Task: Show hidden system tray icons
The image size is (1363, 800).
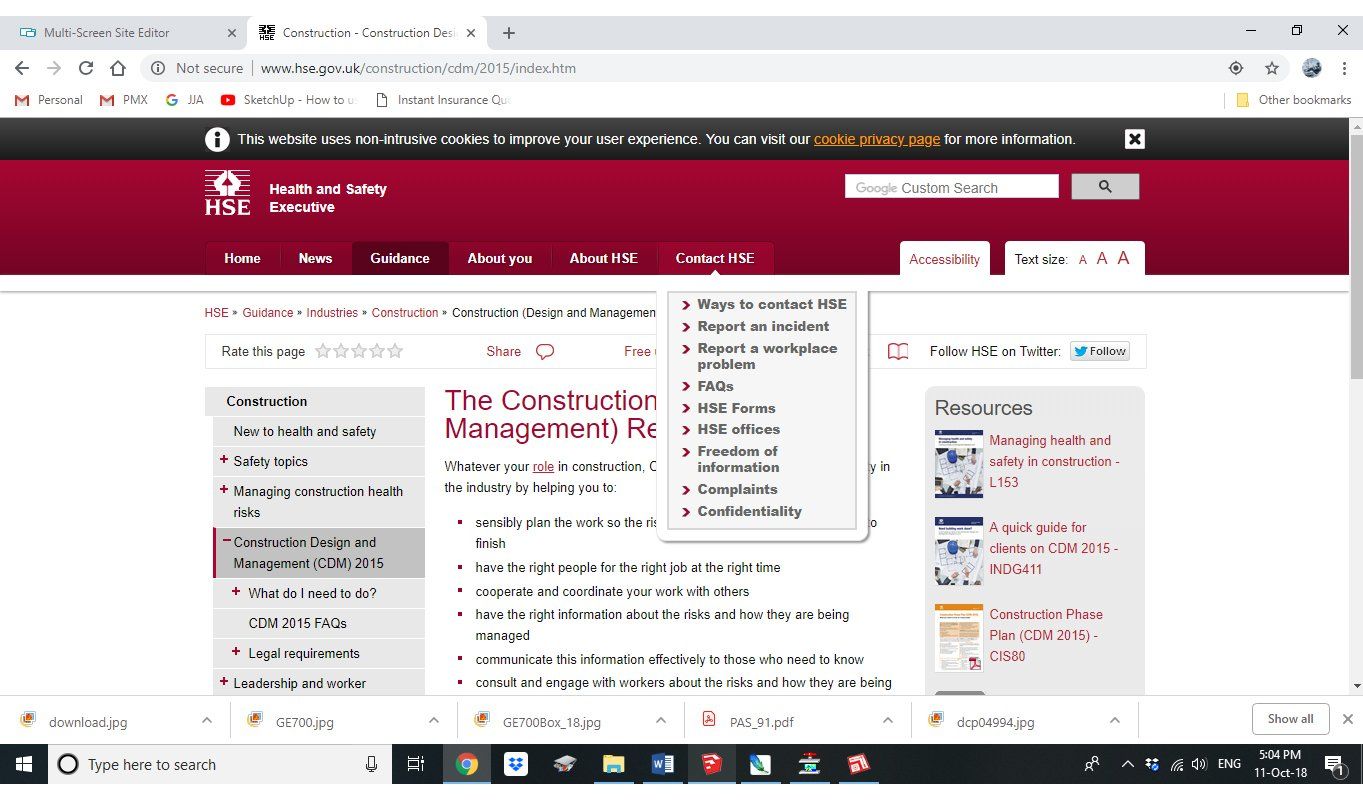Action: point(1127,765)
